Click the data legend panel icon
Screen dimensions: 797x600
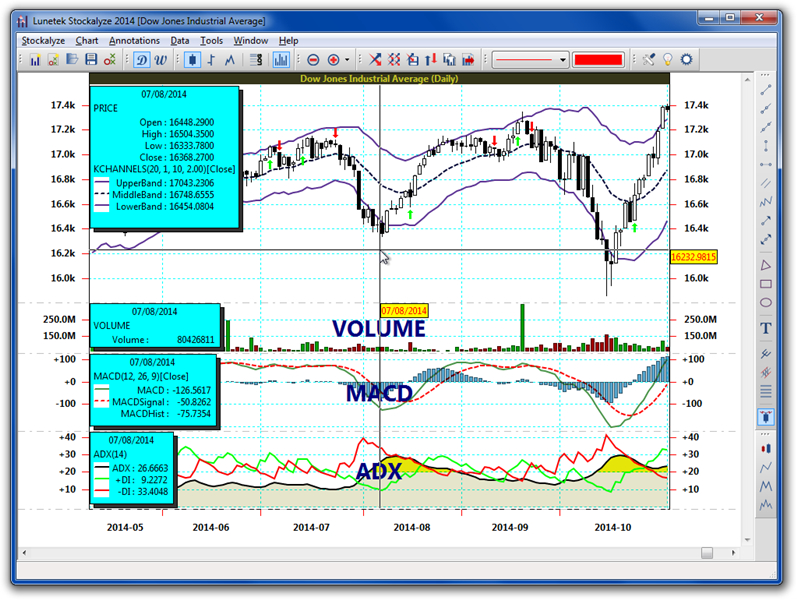pyautogui.click(x=256, y=60)
